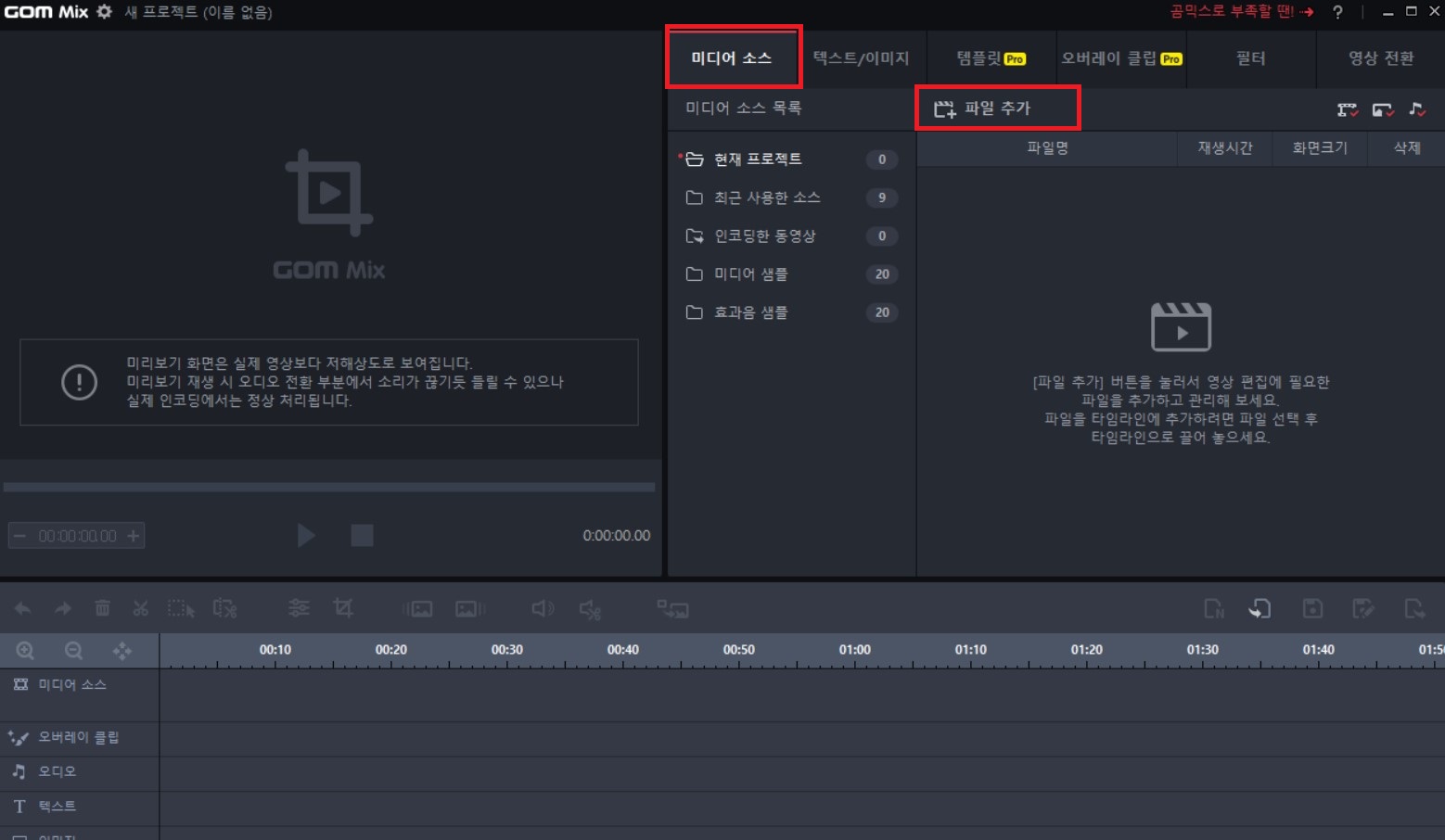Click the help question mark icon
Viewport: 1445px width, 840px height.
pyautogui.click(x=1337, y=12)
